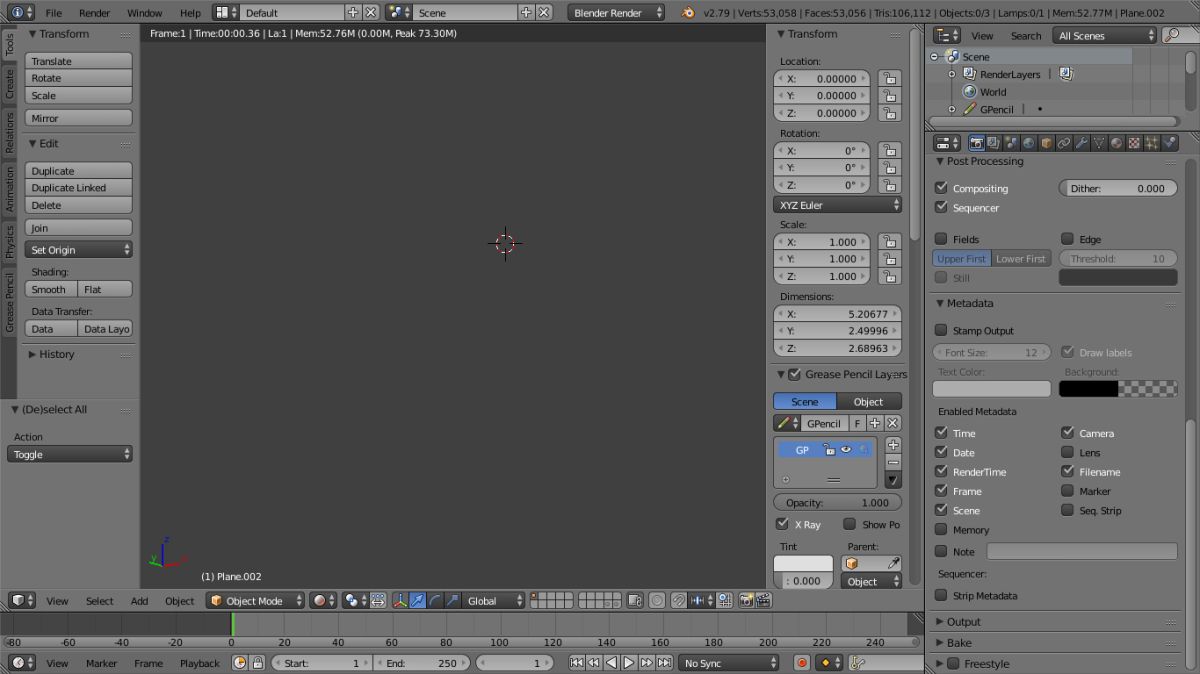Toggle lock on GP layer

click(x=829, y=450)
